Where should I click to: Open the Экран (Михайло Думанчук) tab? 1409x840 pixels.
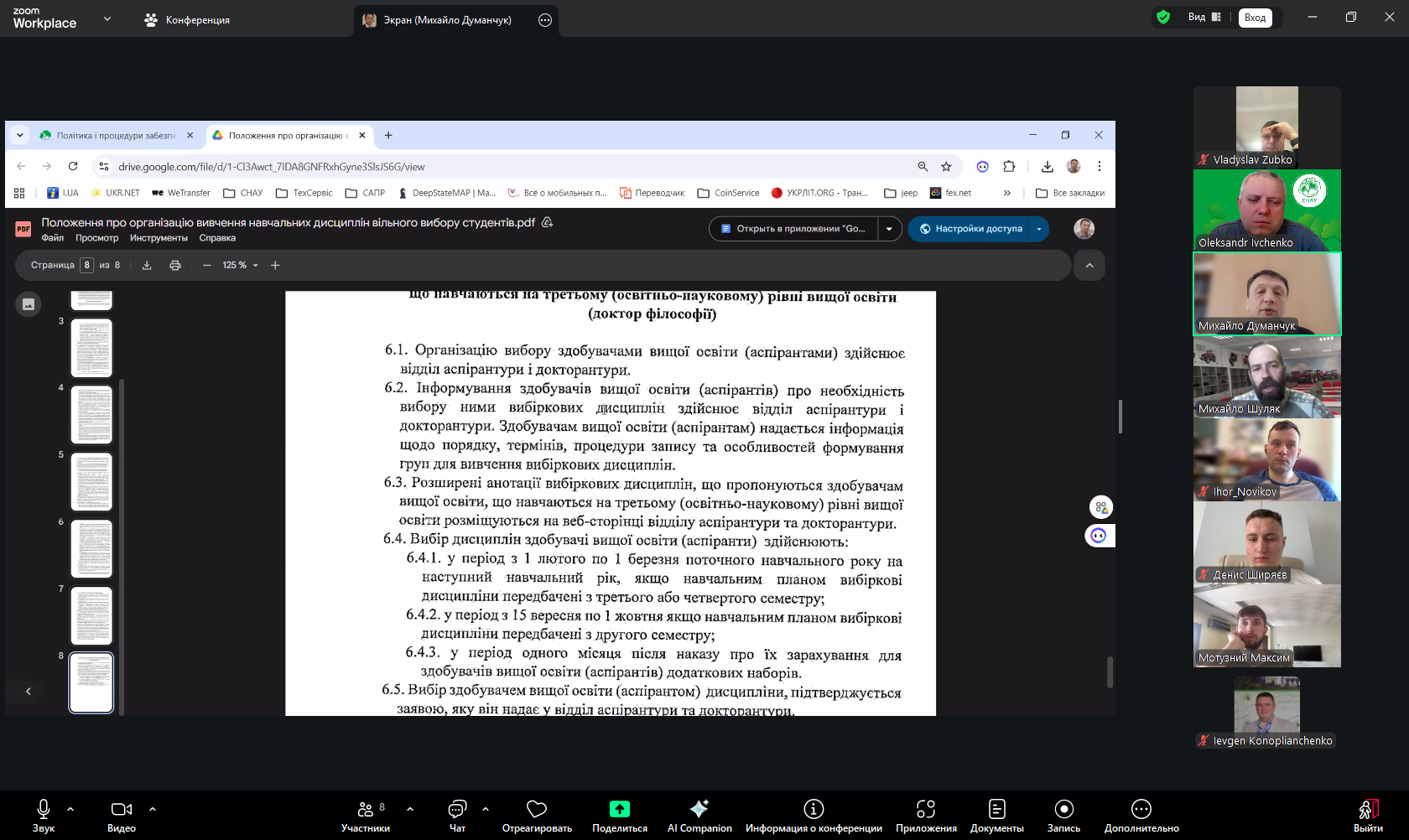point(446,20)
